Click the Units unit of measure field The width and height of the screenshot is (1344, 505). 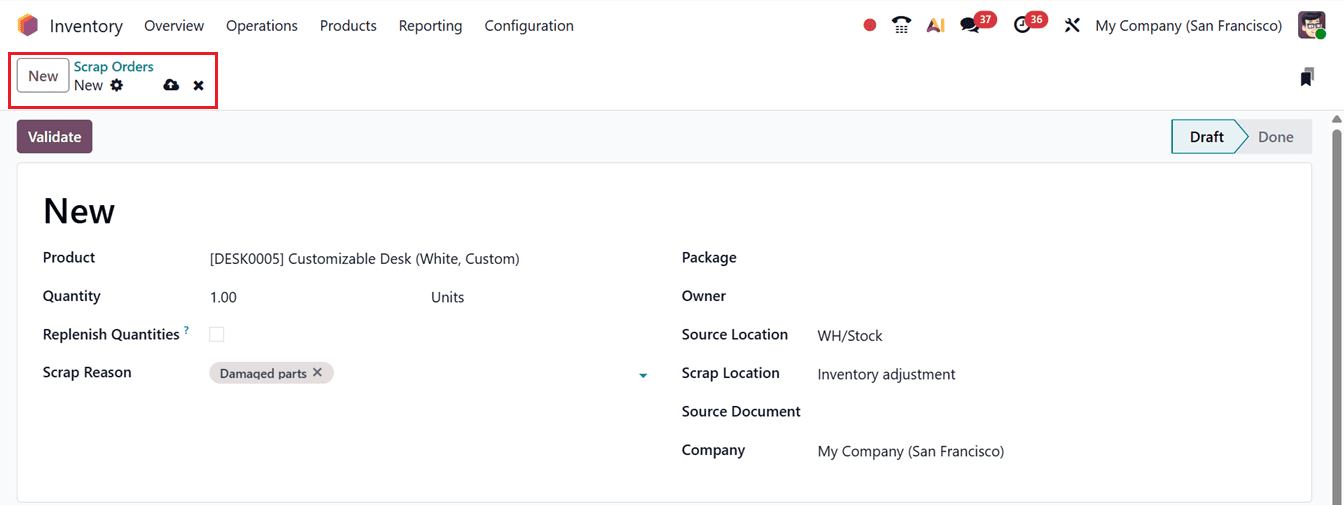tap(447, 297)
